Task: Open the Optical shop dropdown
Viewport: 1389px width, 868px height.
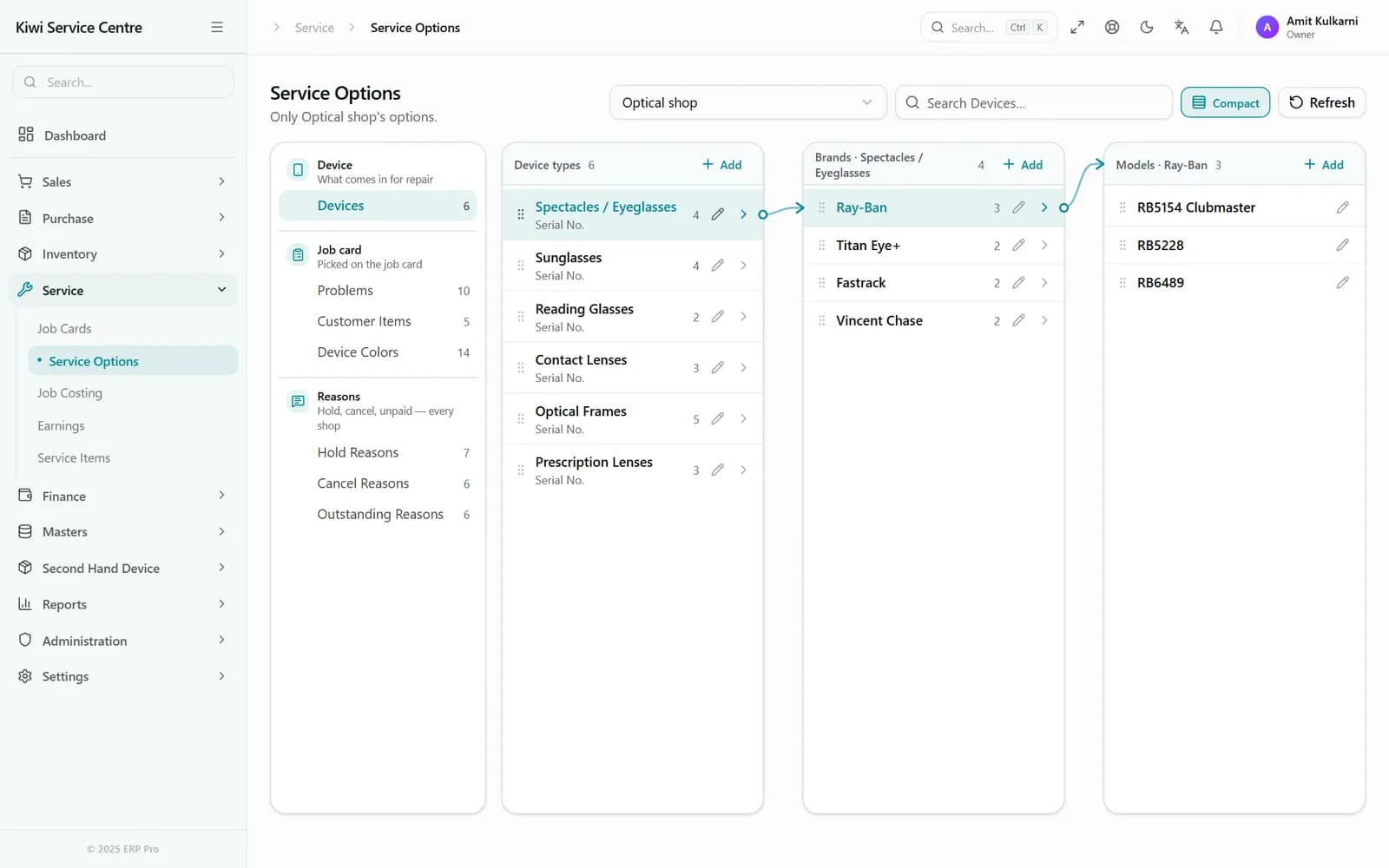Action: (747, 102)
